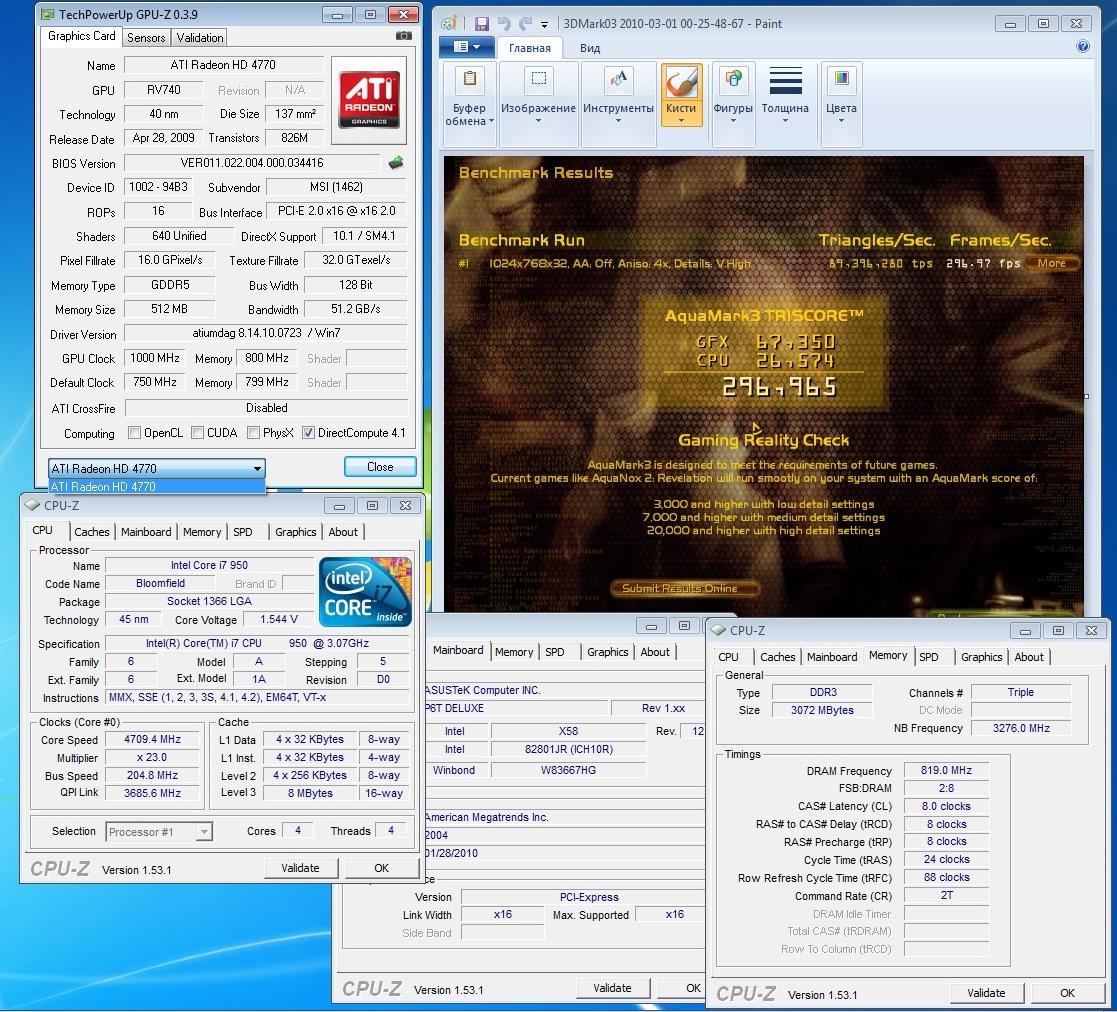Click the GPU Name field in GPU-Z
Screen dimensions: 1117x1012
[x=223, y=65]
